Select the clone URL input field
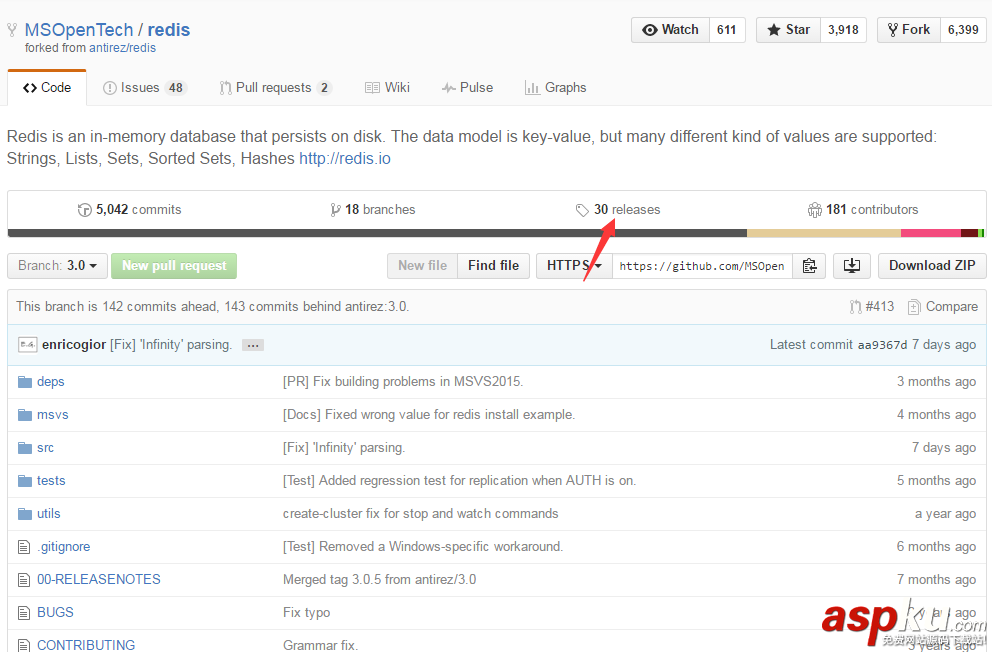Viewport: 992px width, 652px height. tap(702, 266)
